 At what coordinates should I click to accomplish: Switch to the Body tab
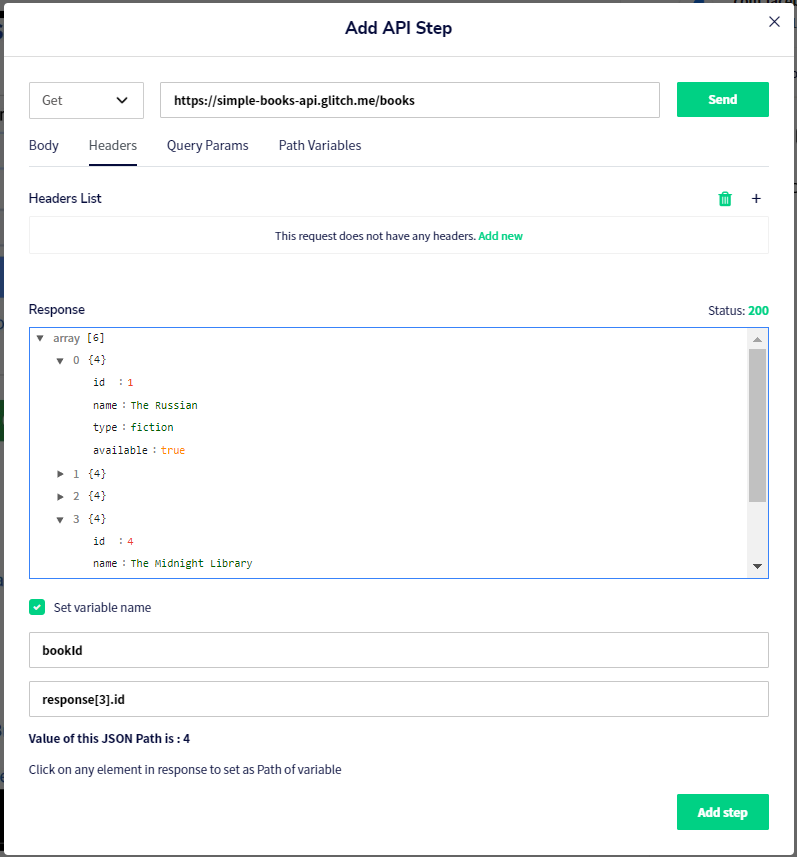(44, 145)
